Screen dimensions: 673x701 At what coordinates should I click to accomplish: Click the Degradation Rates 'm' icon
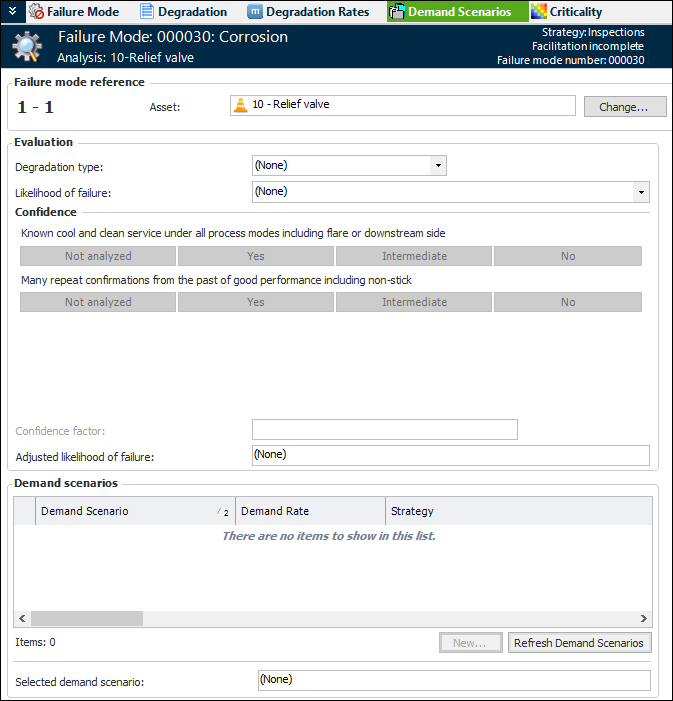(254, 12)
